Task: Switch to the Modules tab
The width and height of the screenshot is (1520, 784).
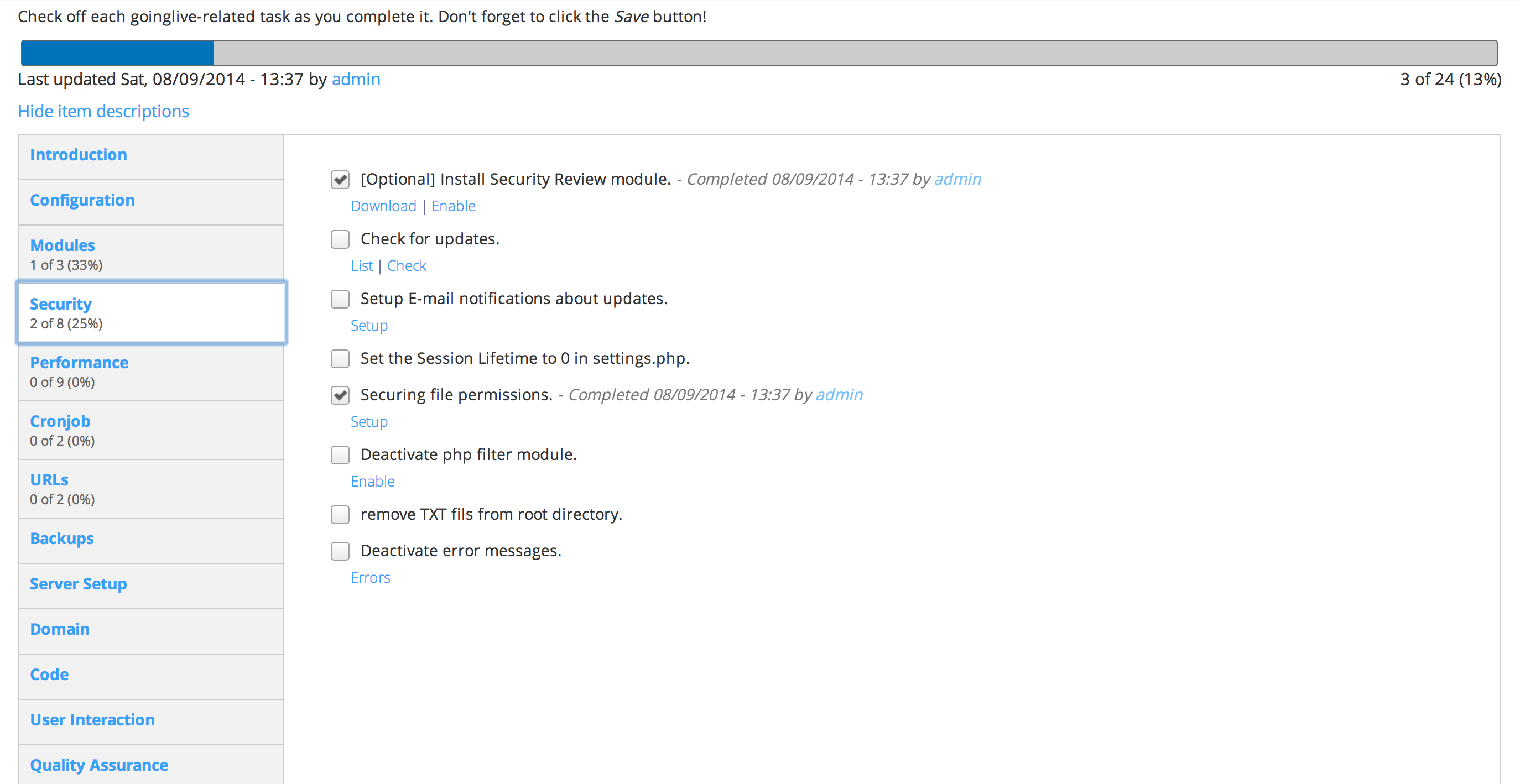Action: tap(63, 245)
